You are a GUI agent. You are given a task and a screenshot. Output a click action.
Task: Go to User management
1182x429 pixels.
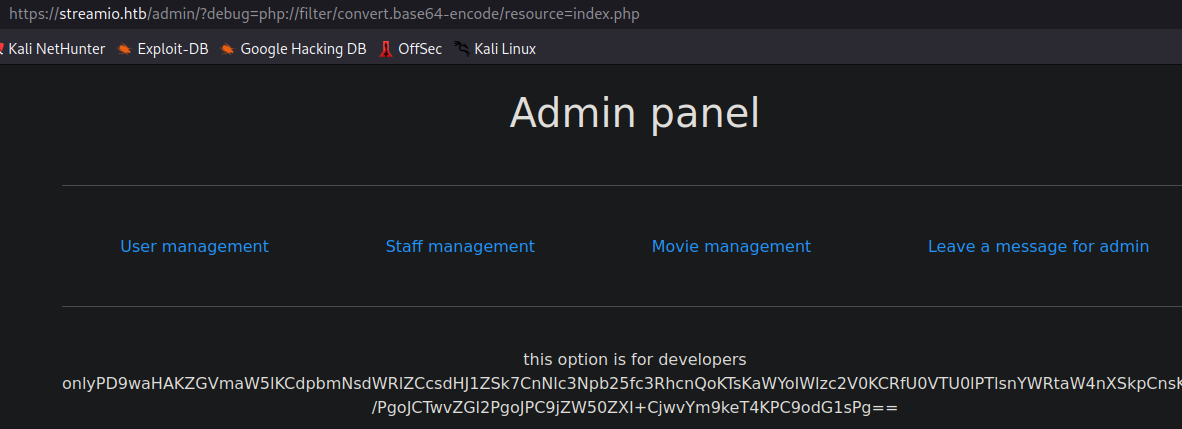click(194, 246)
